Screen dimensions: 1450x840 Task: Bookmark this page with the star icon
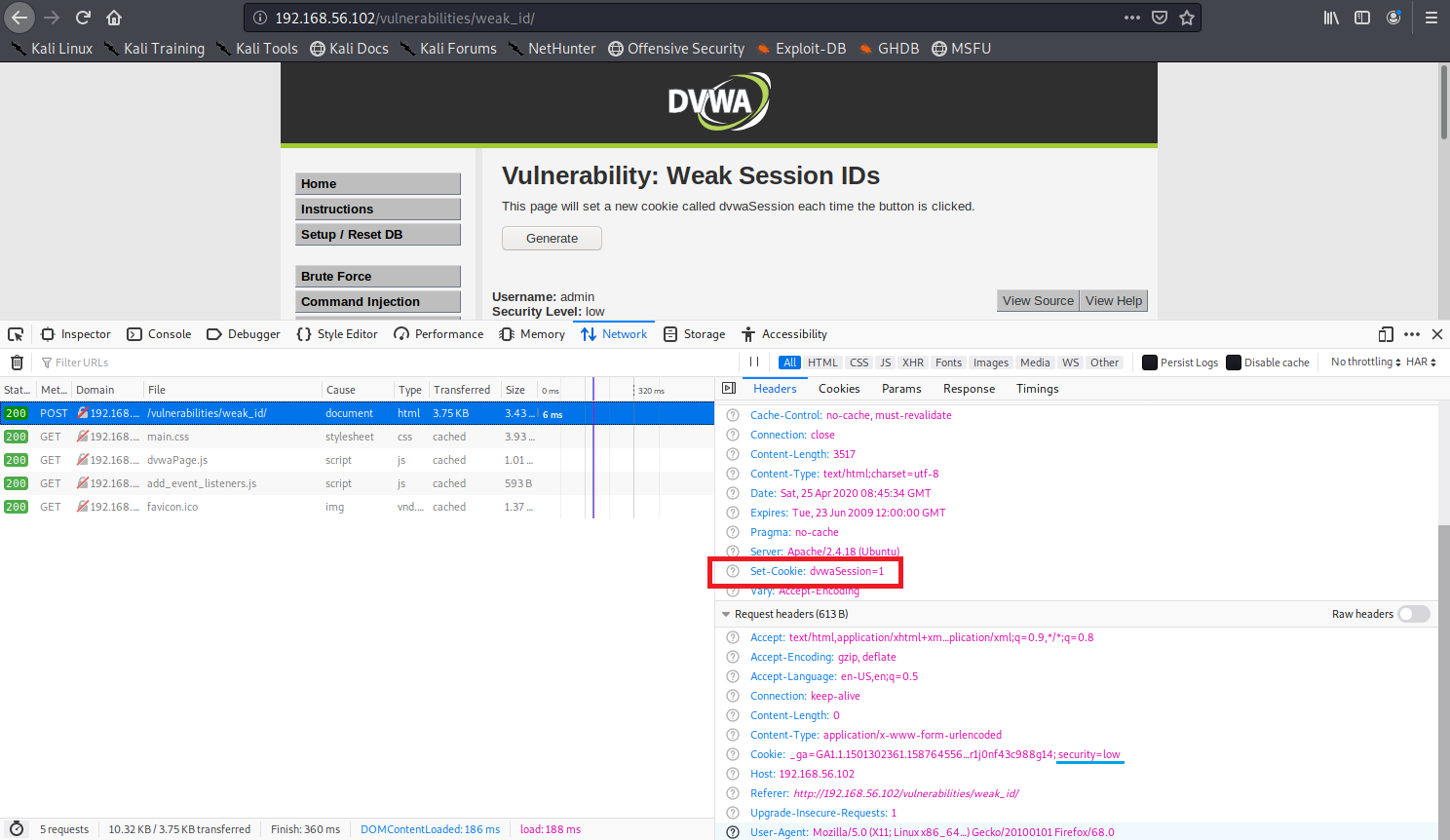click(x=1187, y=18)
